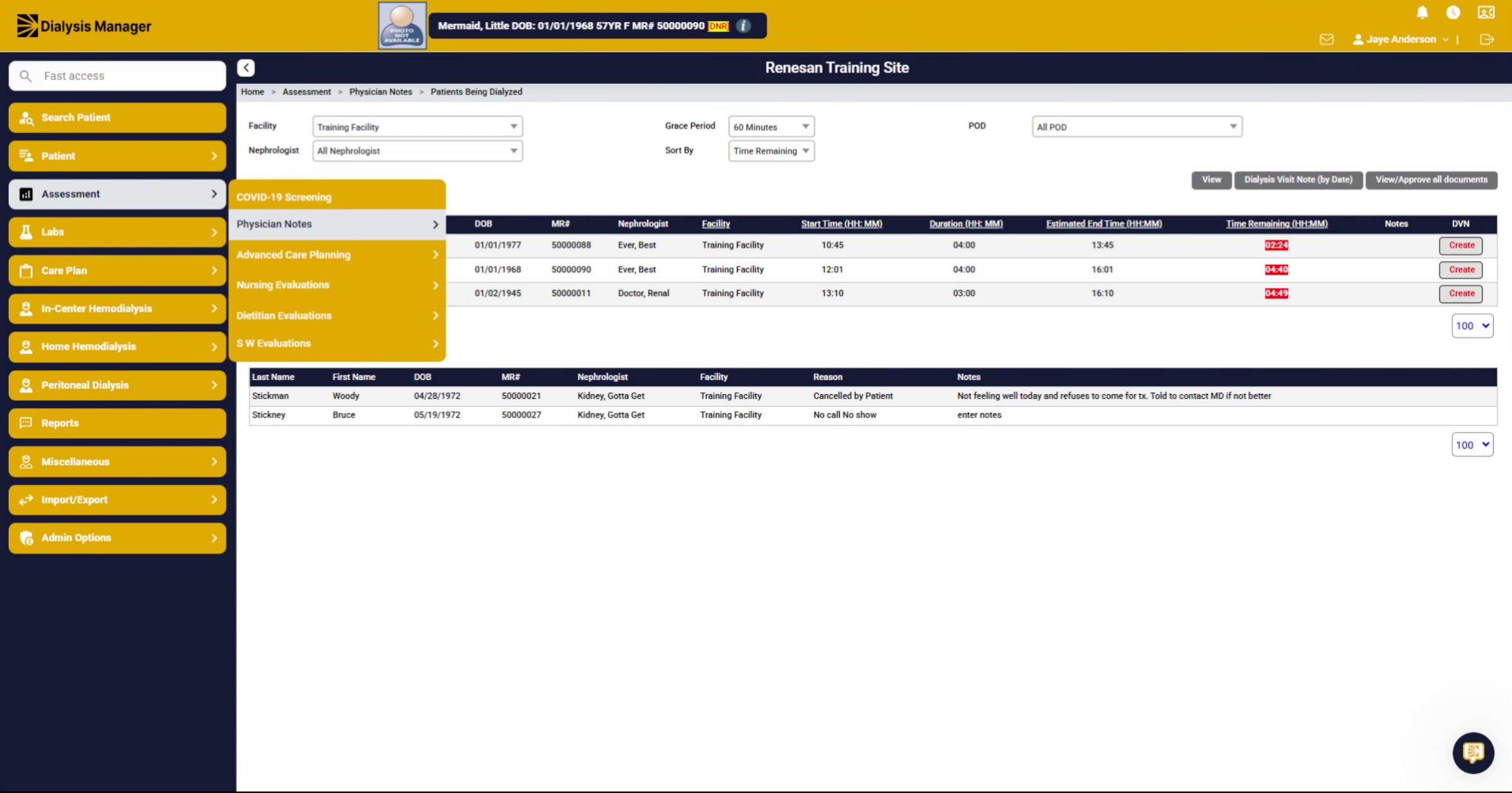The height and width of the screenshot is (793, 1512).
Task: Expand Advanced Care Planning submenu
Action: 337,254
